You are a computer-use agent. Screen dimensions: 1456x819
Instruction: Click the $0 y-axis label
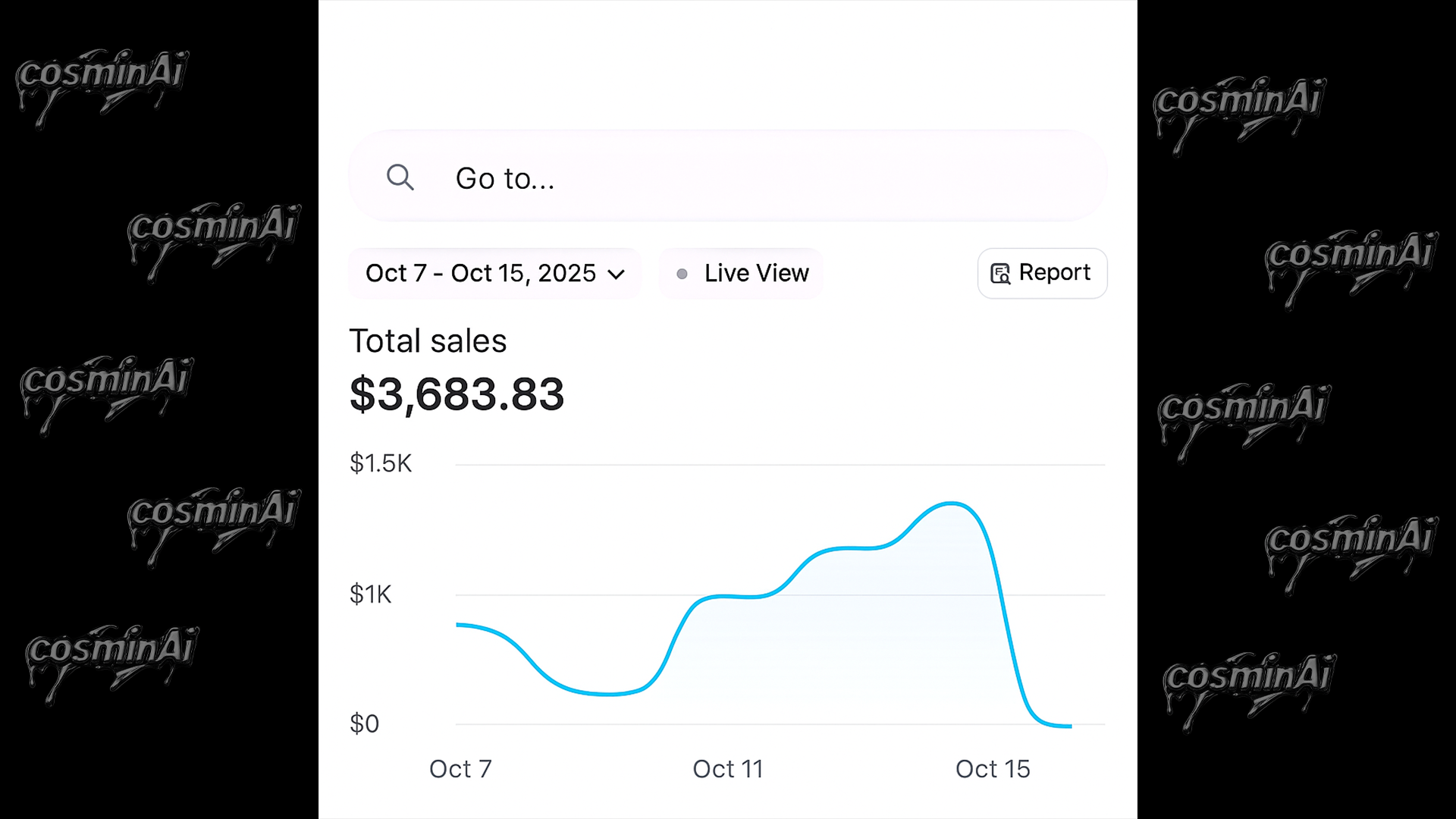(x=364, y=723)
